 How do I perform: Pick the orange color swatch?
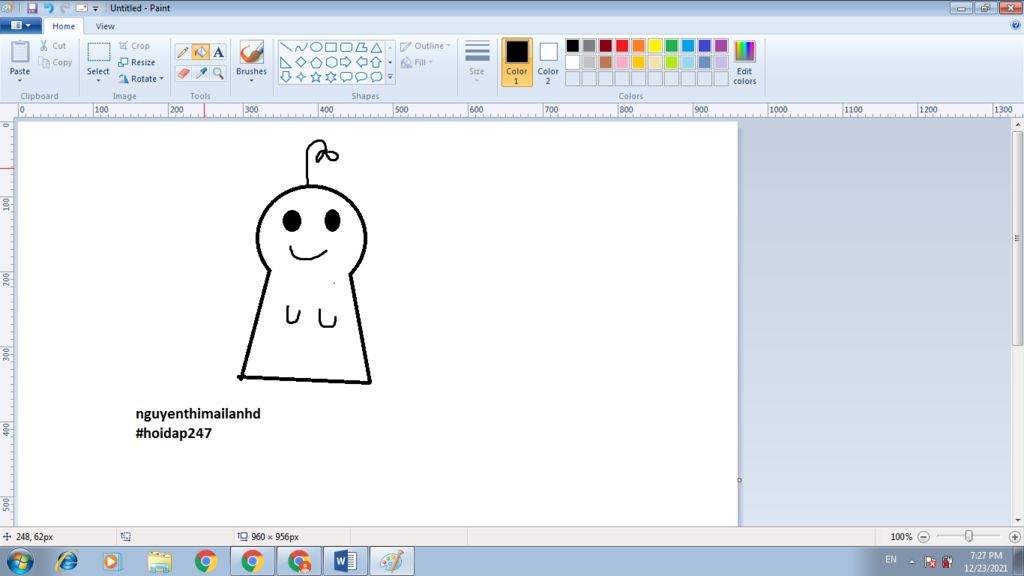click(639, 46)
